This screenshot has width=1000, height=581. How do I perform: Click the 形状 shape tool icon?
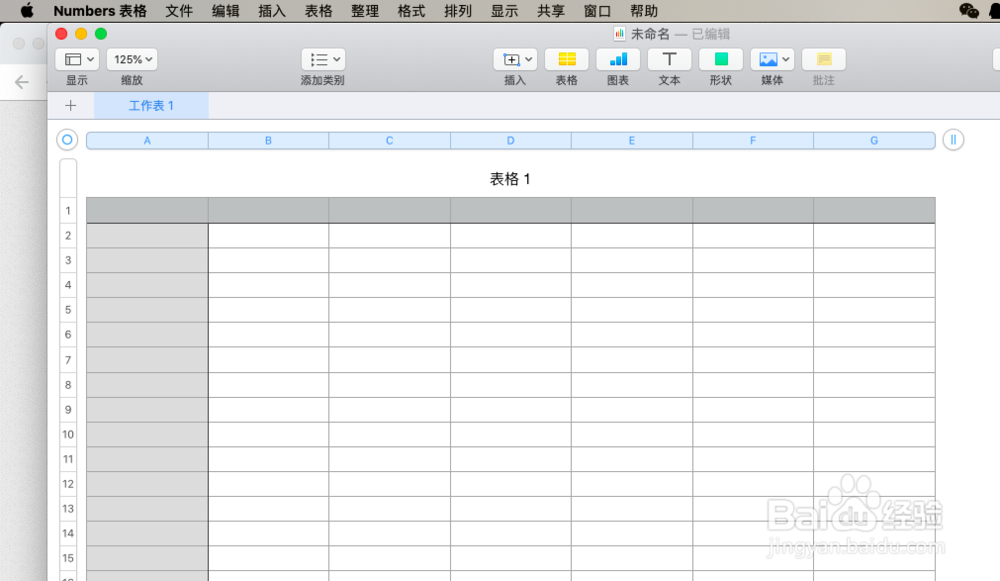(x=720, y=60)
